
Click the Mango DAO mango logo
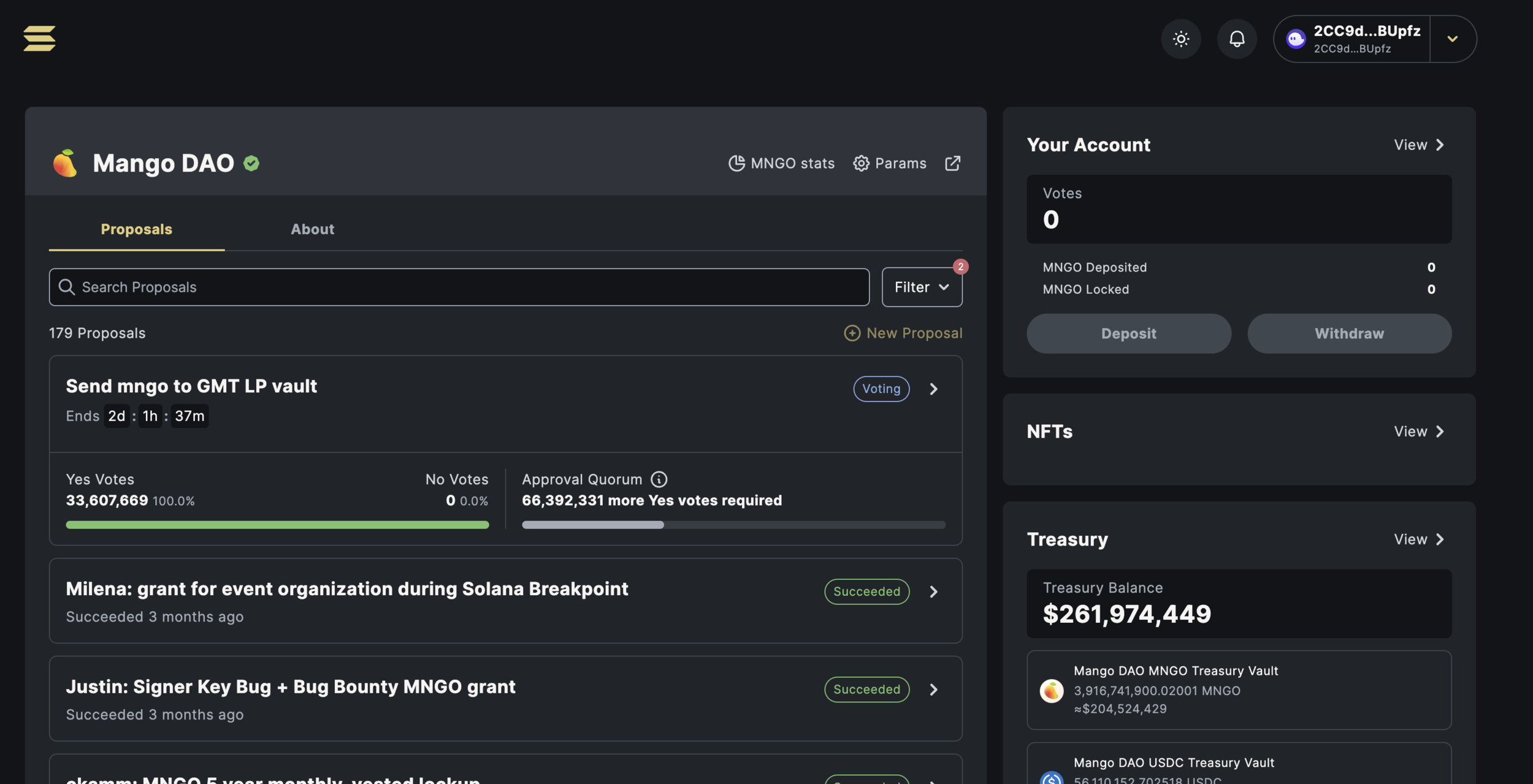65,163
